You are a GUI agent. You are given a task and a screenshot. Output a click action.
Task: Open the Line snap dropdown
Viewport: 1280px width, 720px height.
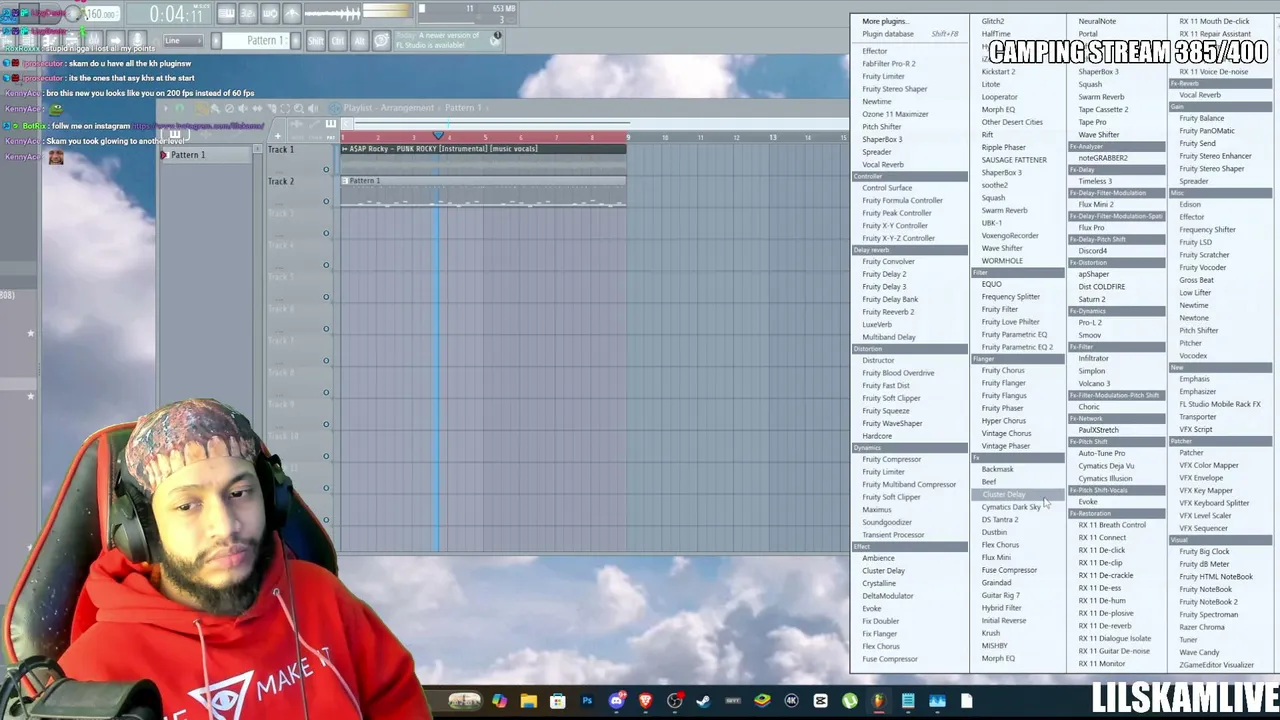[x=184, y=40]
